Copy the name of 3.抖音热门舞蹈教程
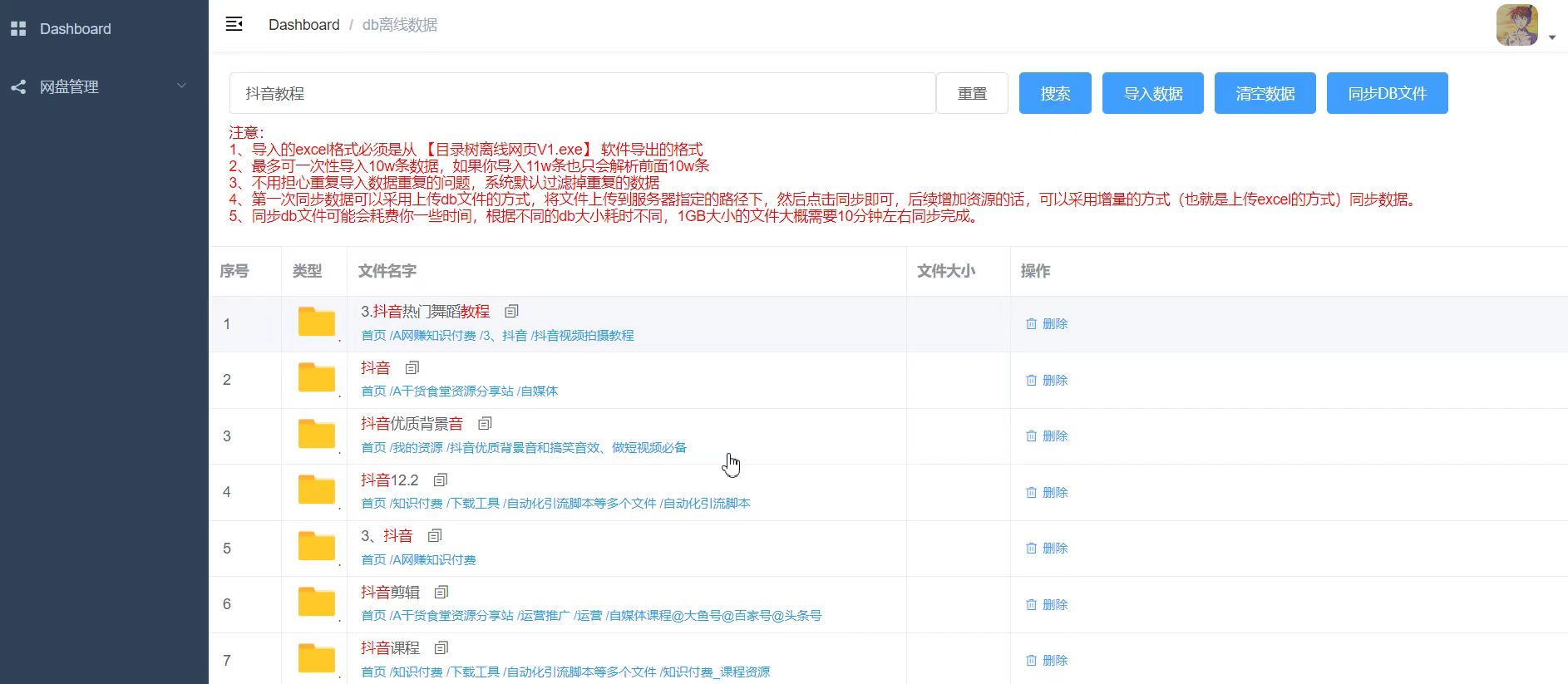The image size is (1568, 684). pos(511,311)
